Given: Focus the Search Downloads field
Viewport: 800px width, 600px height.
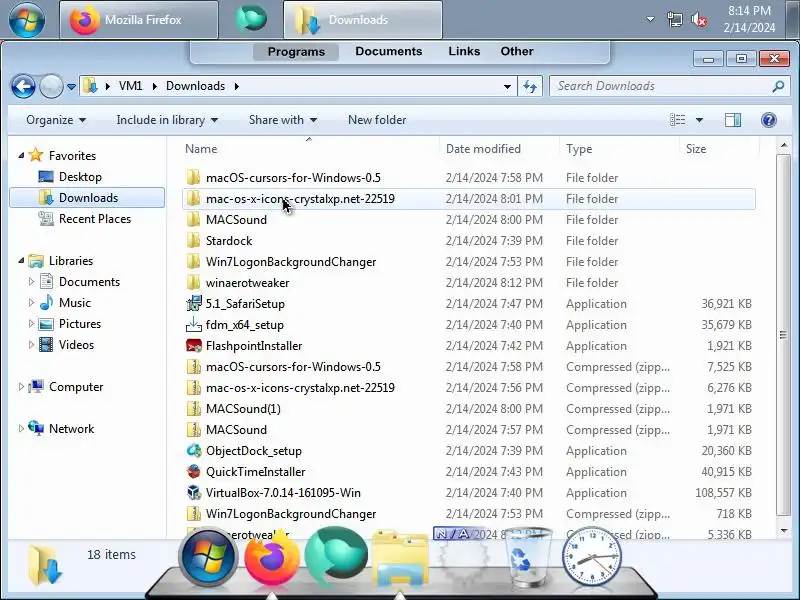Looking at the screenshot, I should point(670,86).
